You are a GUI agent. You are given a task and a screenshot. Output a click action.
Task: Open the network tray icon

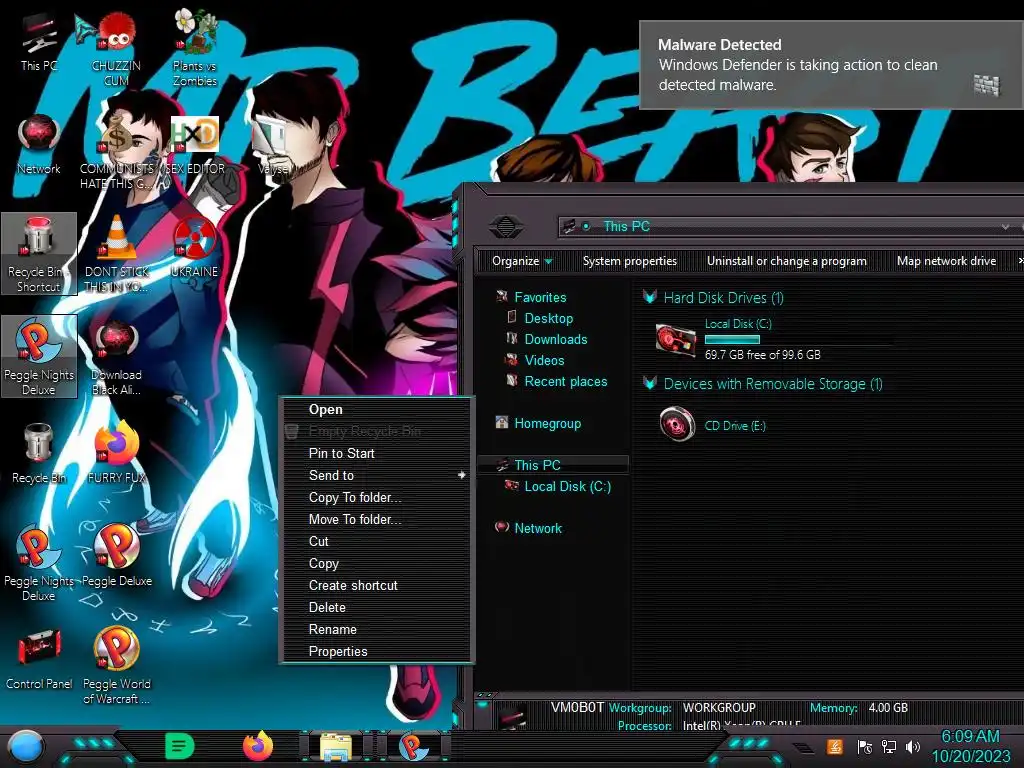[888, 746]
